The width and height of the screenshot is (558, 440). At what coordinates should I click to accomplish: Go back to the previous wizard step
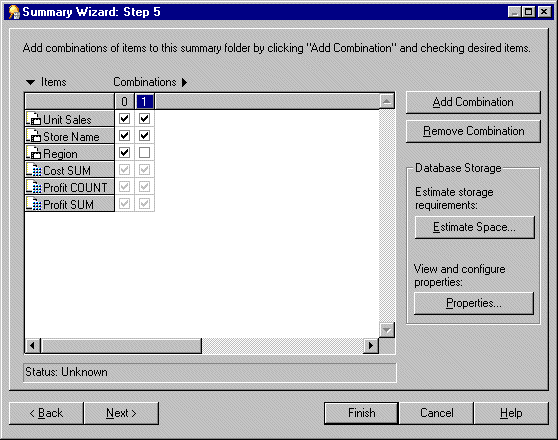46,413
